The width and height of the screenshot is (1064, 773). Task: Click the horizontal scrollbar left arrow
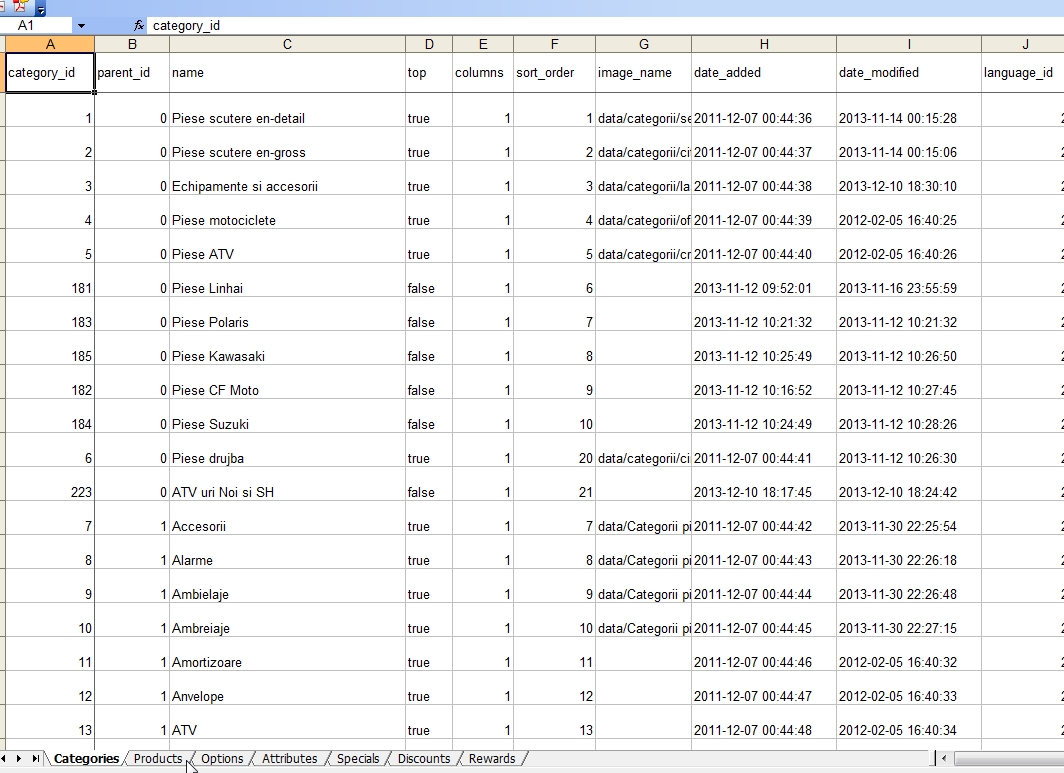pyautogui.click(x=944, y=759)
